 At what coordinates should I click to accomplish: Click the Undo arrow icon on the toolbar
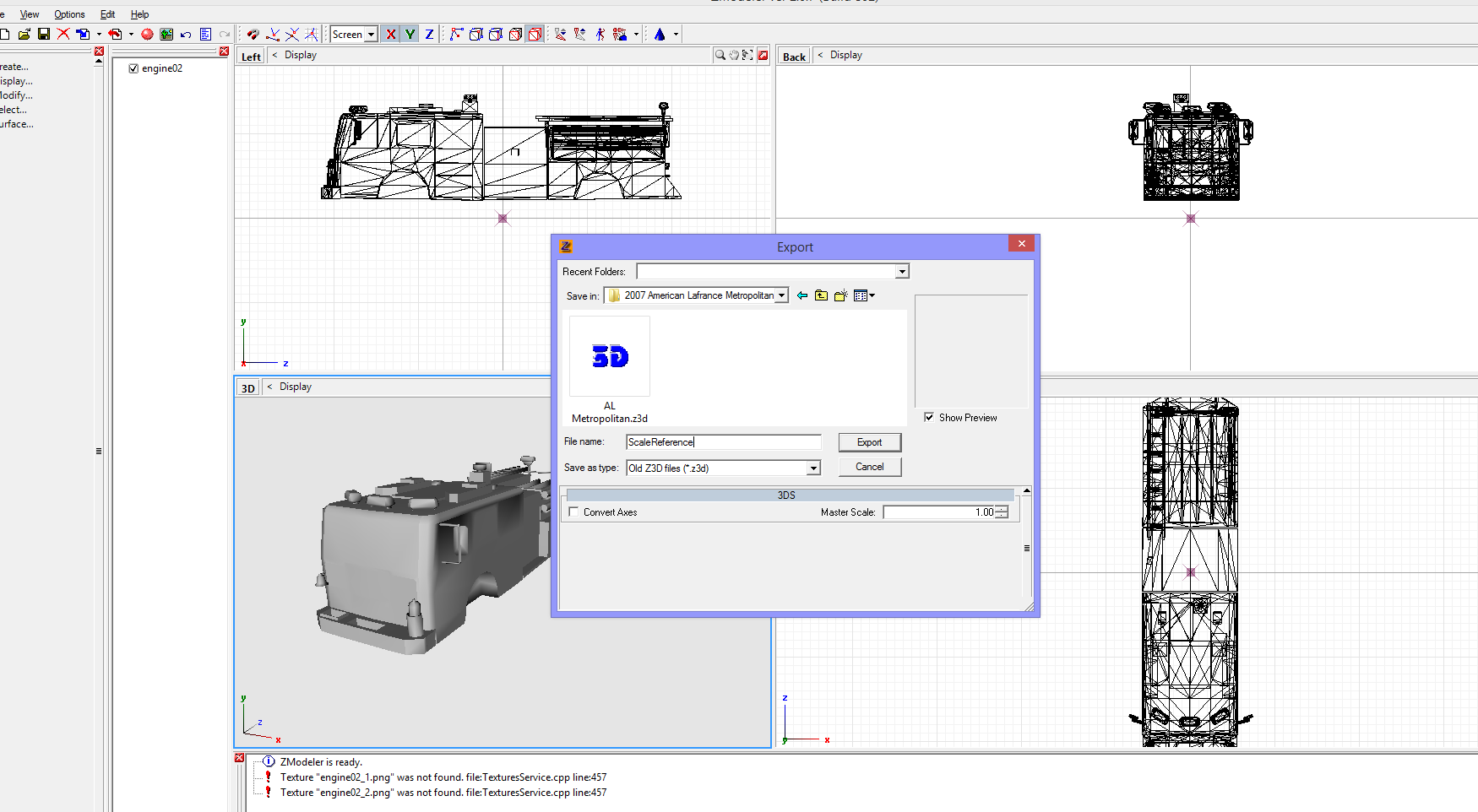186,34
